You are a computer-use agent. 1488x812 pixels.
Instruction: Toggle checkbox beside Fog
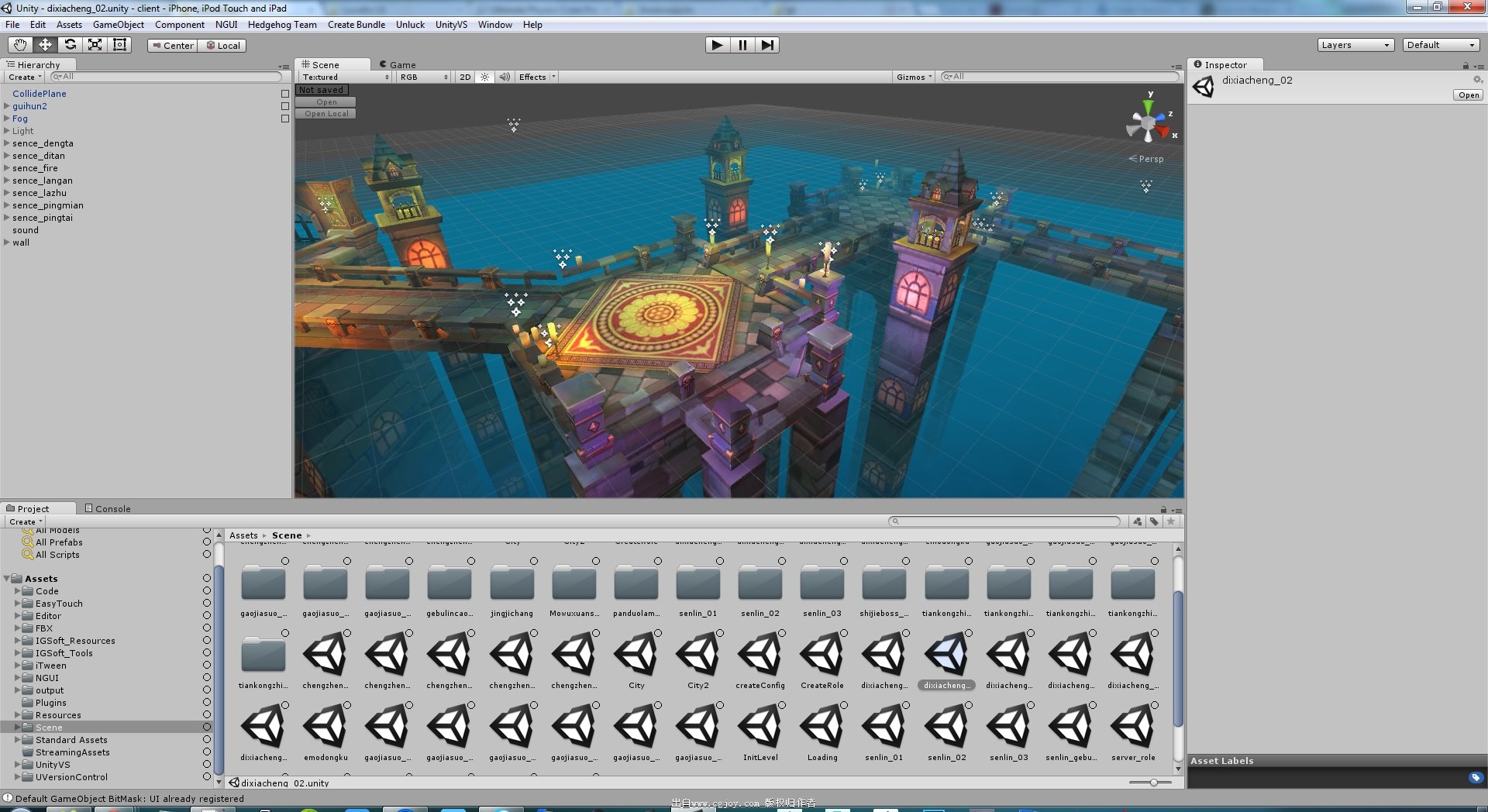(285, 119)
